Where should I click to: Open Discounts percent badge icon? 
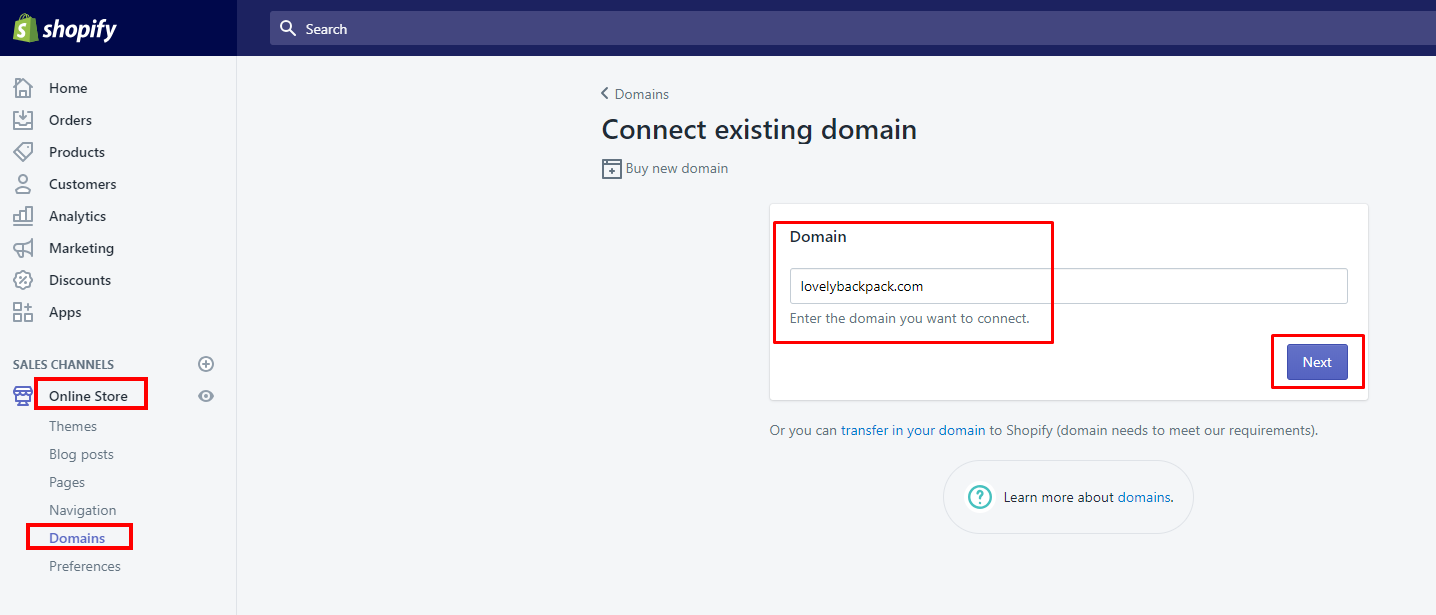click(x=23, y=280)
